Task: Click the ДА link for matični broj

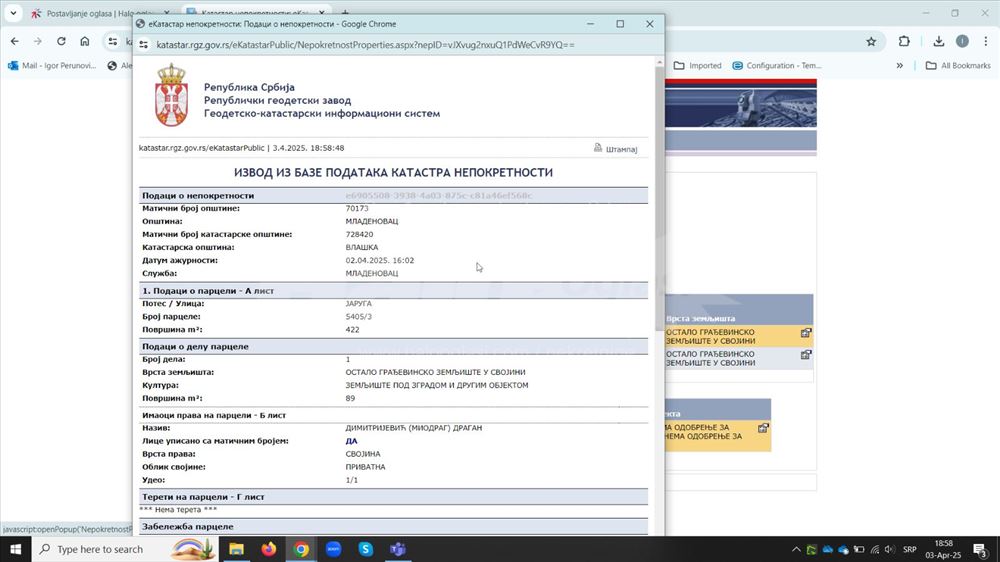Action: point(351,441)
